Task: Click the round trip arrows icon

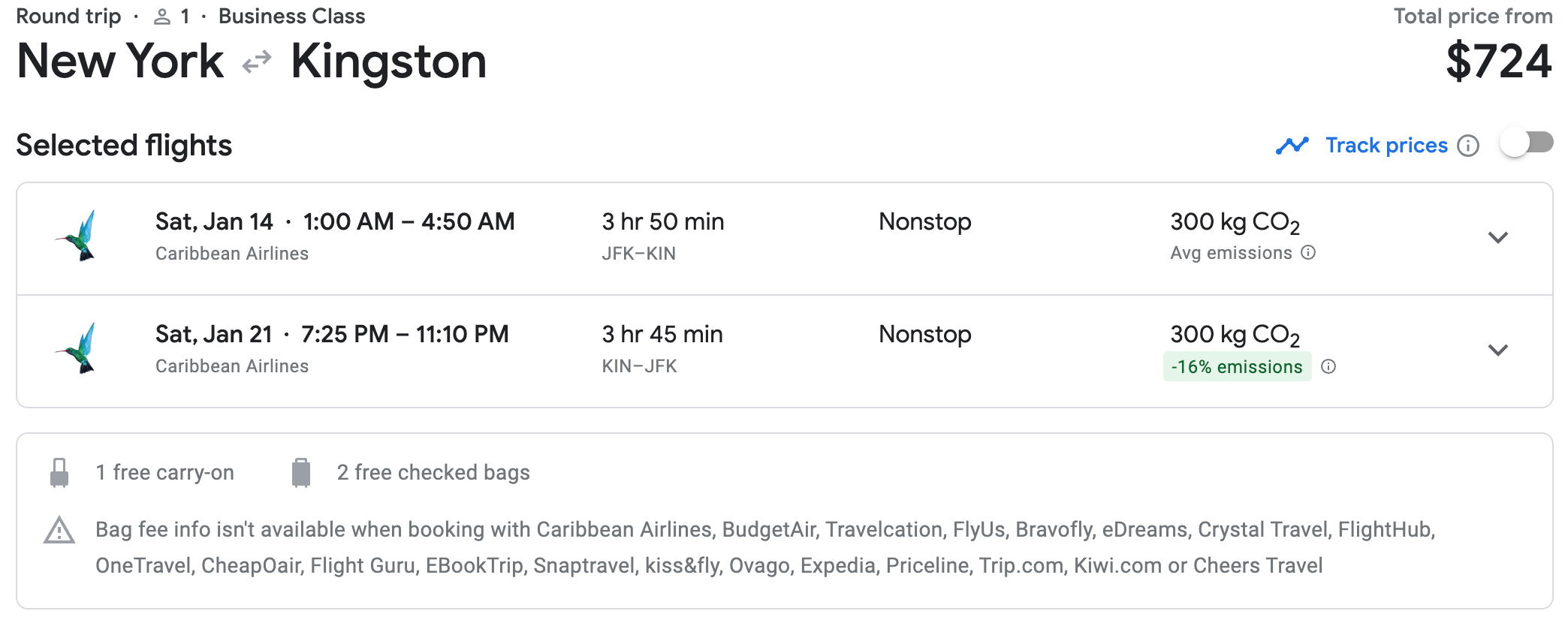Action: (257, 62)
